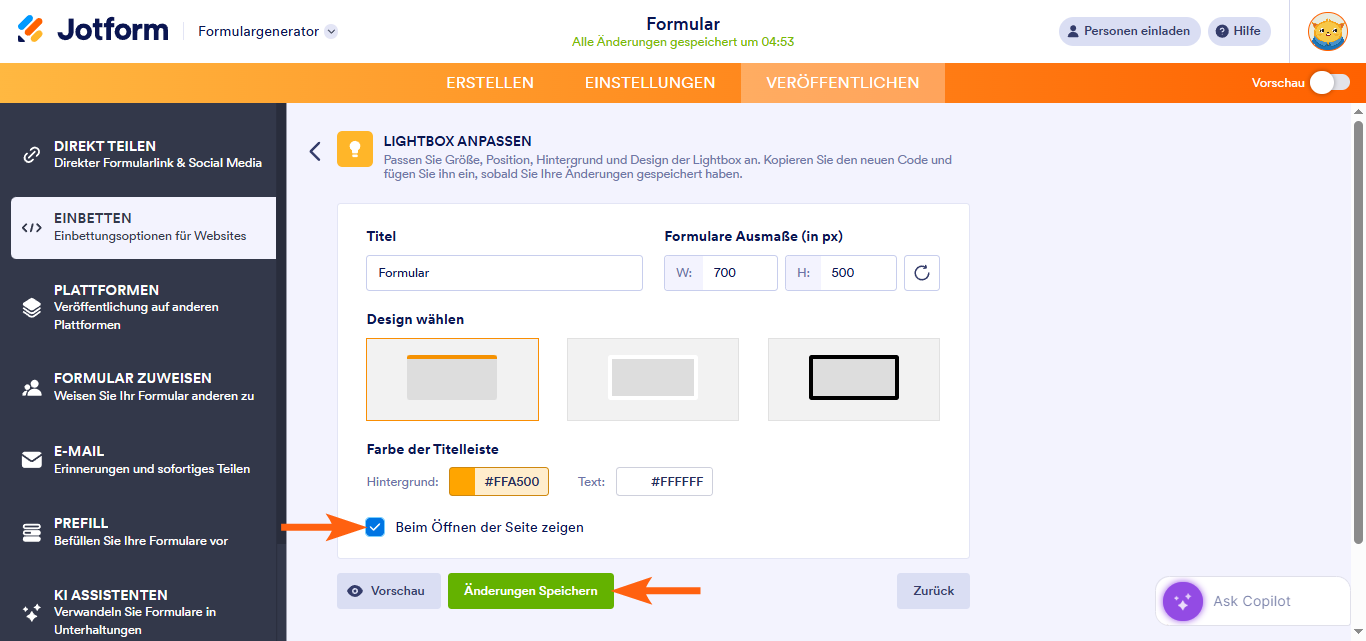Reset the form dimensions with the refresh icon
The image size is (1366, 641).
coord(921,272)
